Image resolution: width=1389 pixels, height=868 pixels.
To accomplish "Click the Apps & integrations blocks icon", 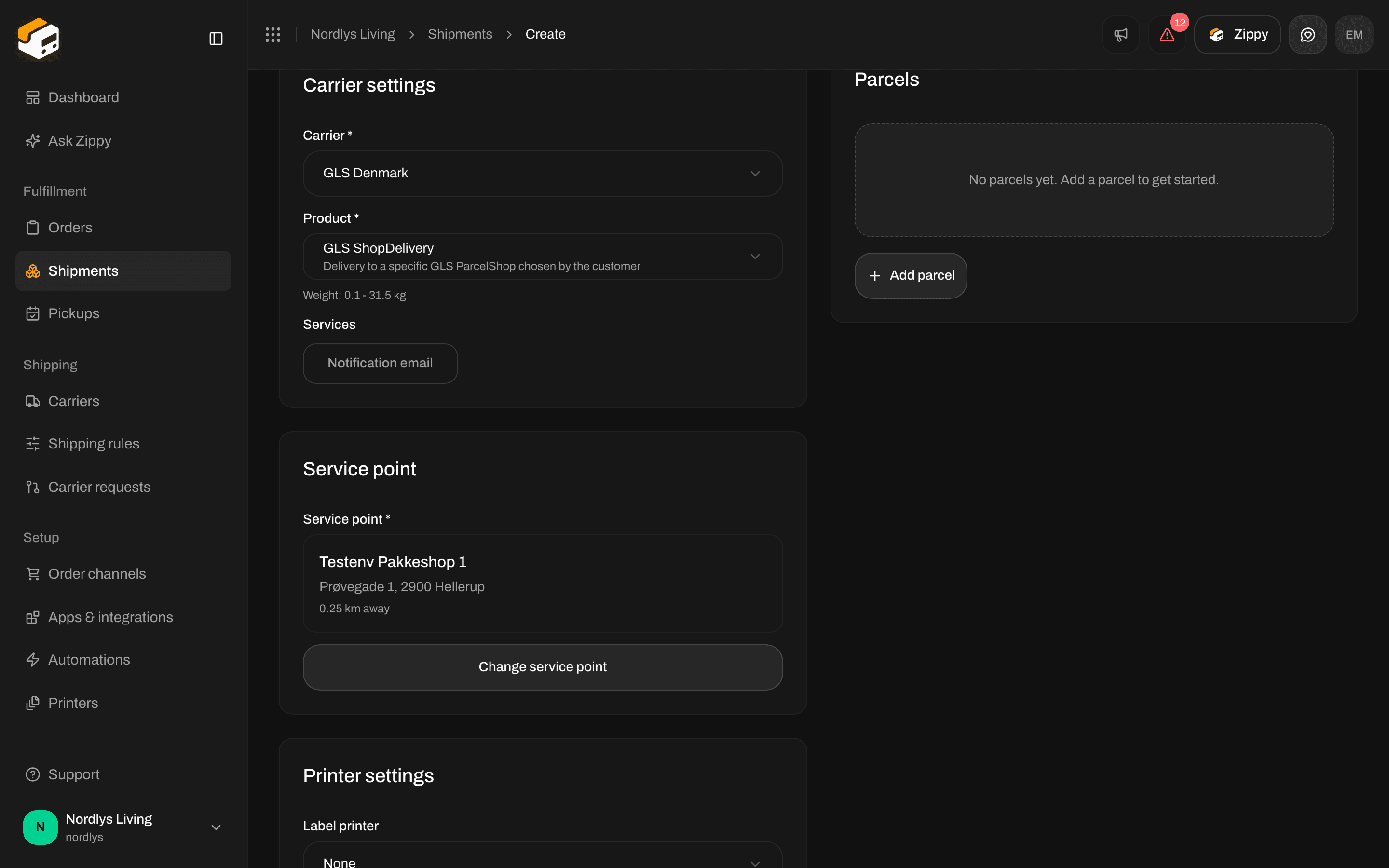I will pyautogui.click(x=33, y=617).
